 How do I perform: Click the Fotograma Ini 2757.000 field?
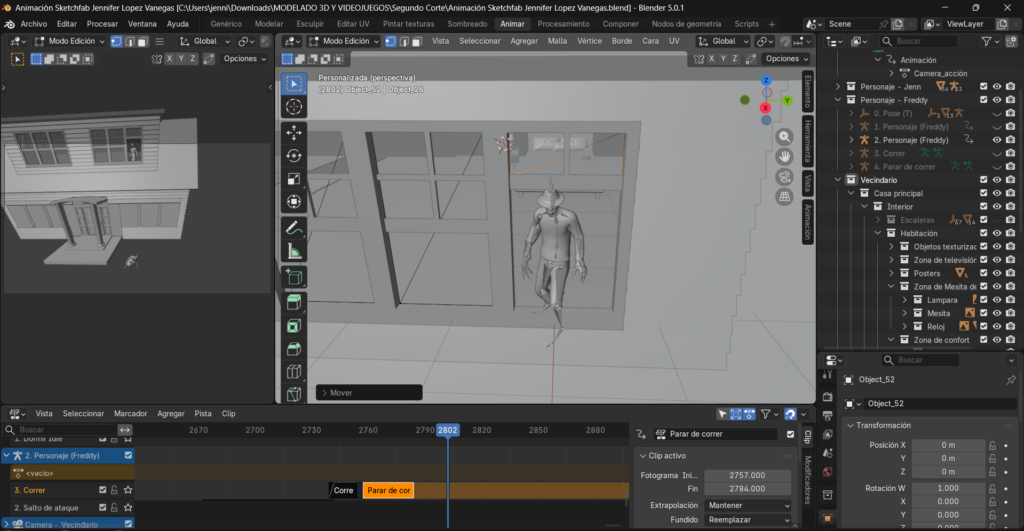click(748, 475)
